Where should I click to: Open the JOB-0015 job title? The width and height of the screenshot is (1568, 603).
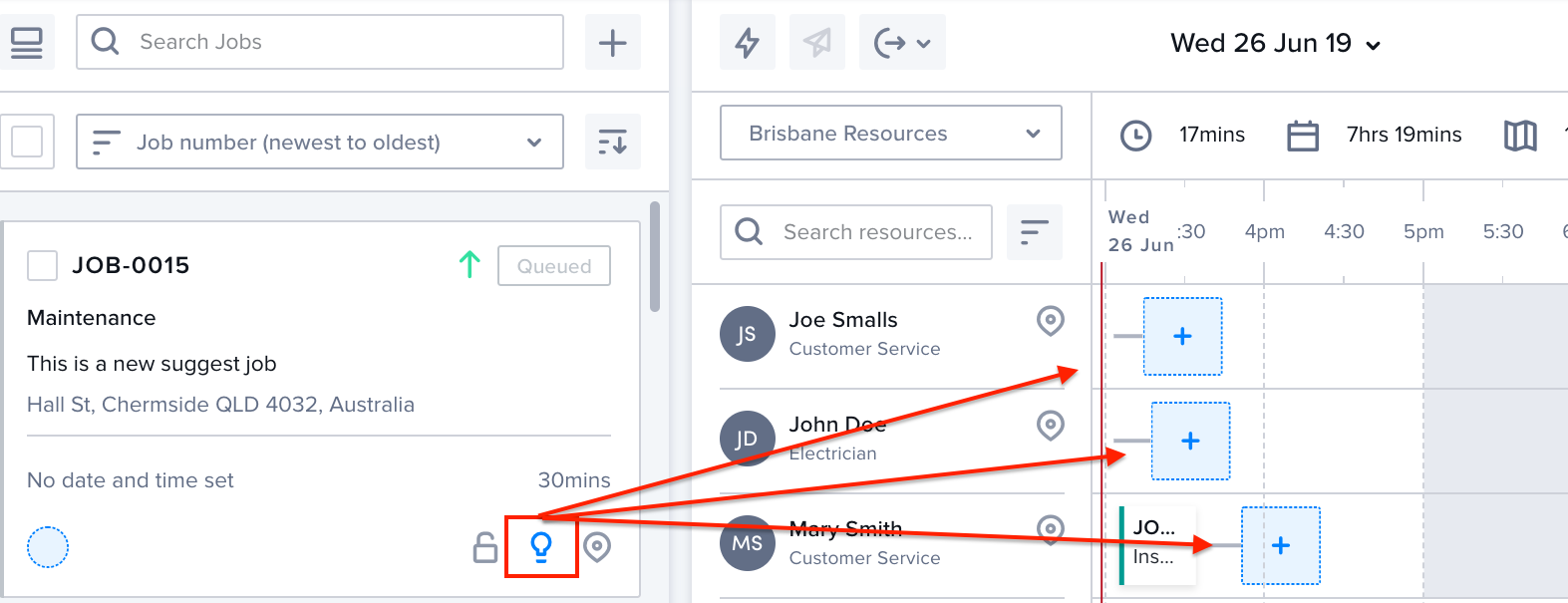pyautogui.click(x=131, y=265)
